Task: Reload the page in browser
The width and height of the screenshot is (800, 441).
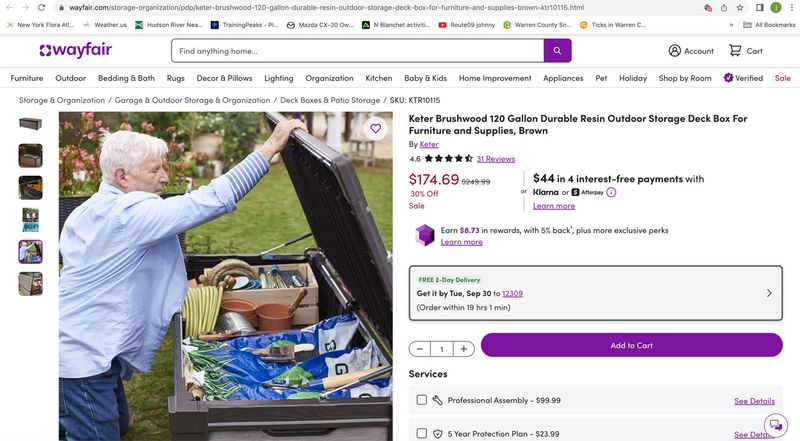Action: [x=41, y=7]
